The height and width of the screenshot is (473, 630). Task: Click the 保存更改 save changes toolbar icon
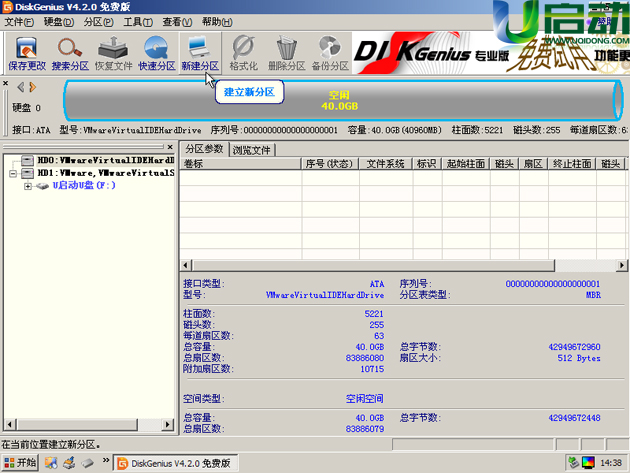[27, 53]
